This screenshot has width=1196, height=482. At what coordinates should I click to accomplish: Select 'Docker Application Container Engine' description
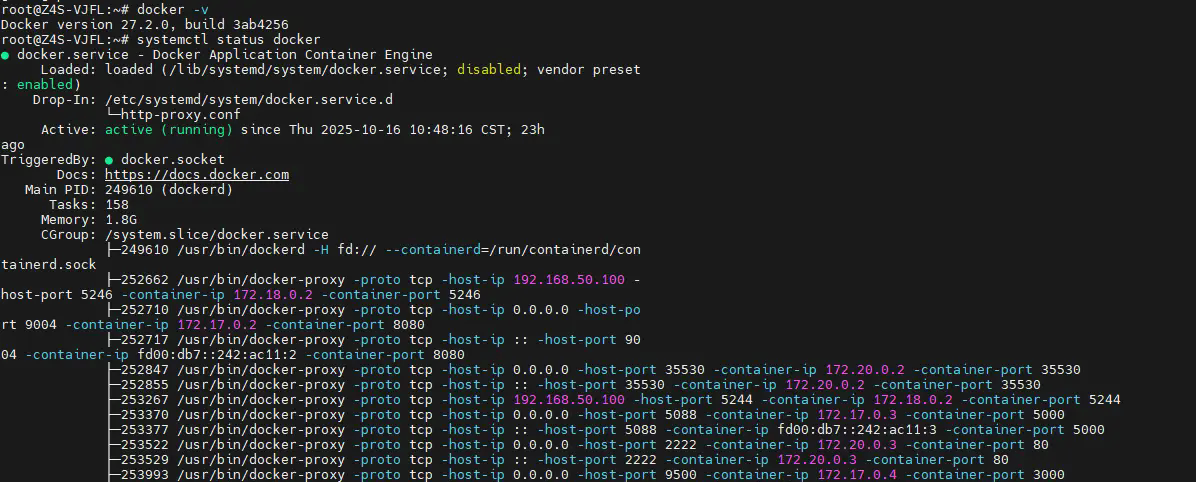point(293,55)
